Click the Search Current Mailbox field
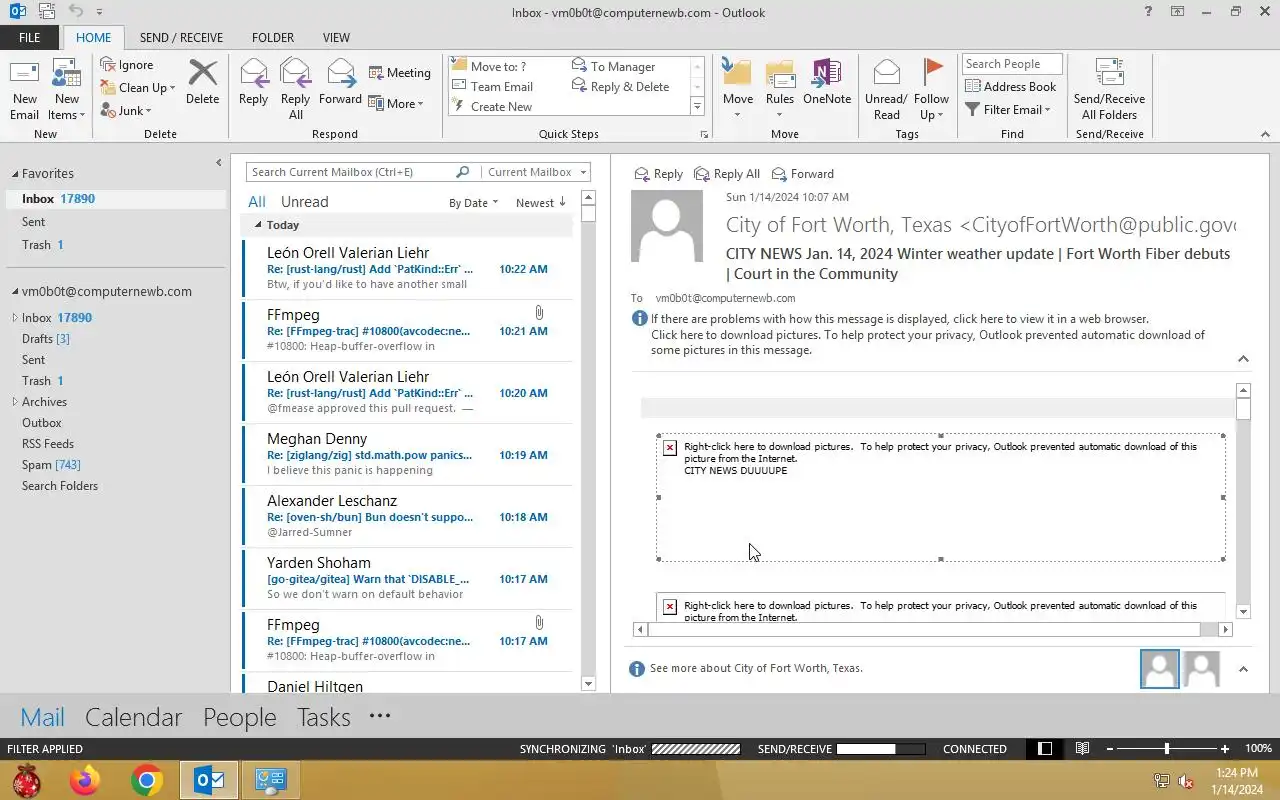1280x800 pixels. [350, 172]
